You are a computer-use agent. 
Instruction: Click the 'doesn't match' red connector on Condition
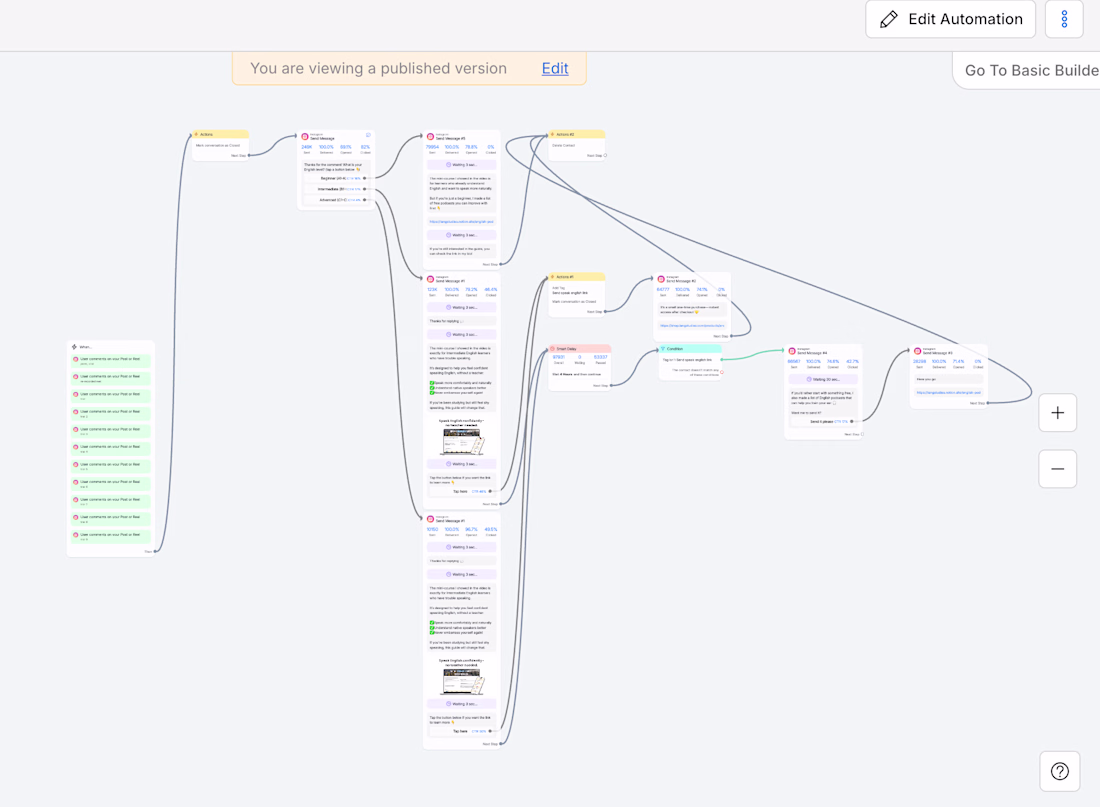722,373
